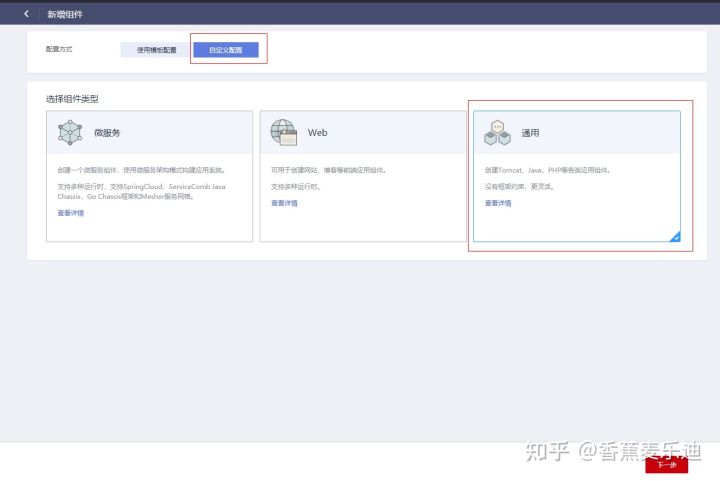
Task: Go back using the left arrow icon
Action: point(26,14)
